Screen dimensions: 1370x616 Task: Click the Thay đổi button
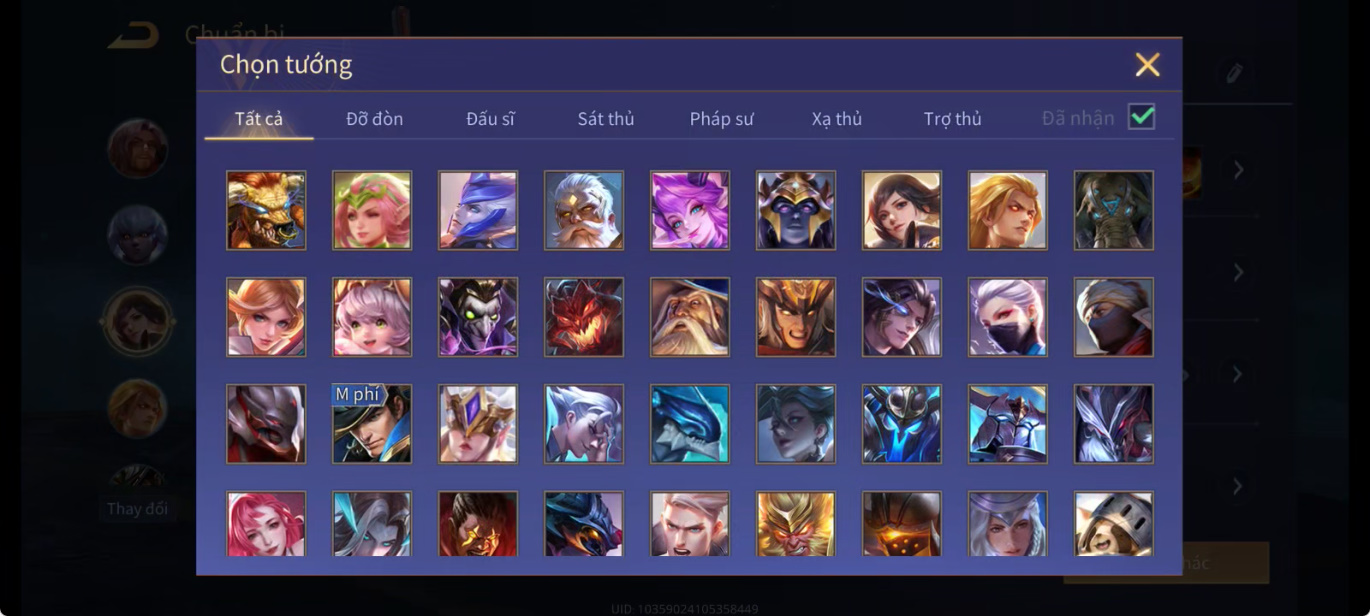[x=137, y=509]
